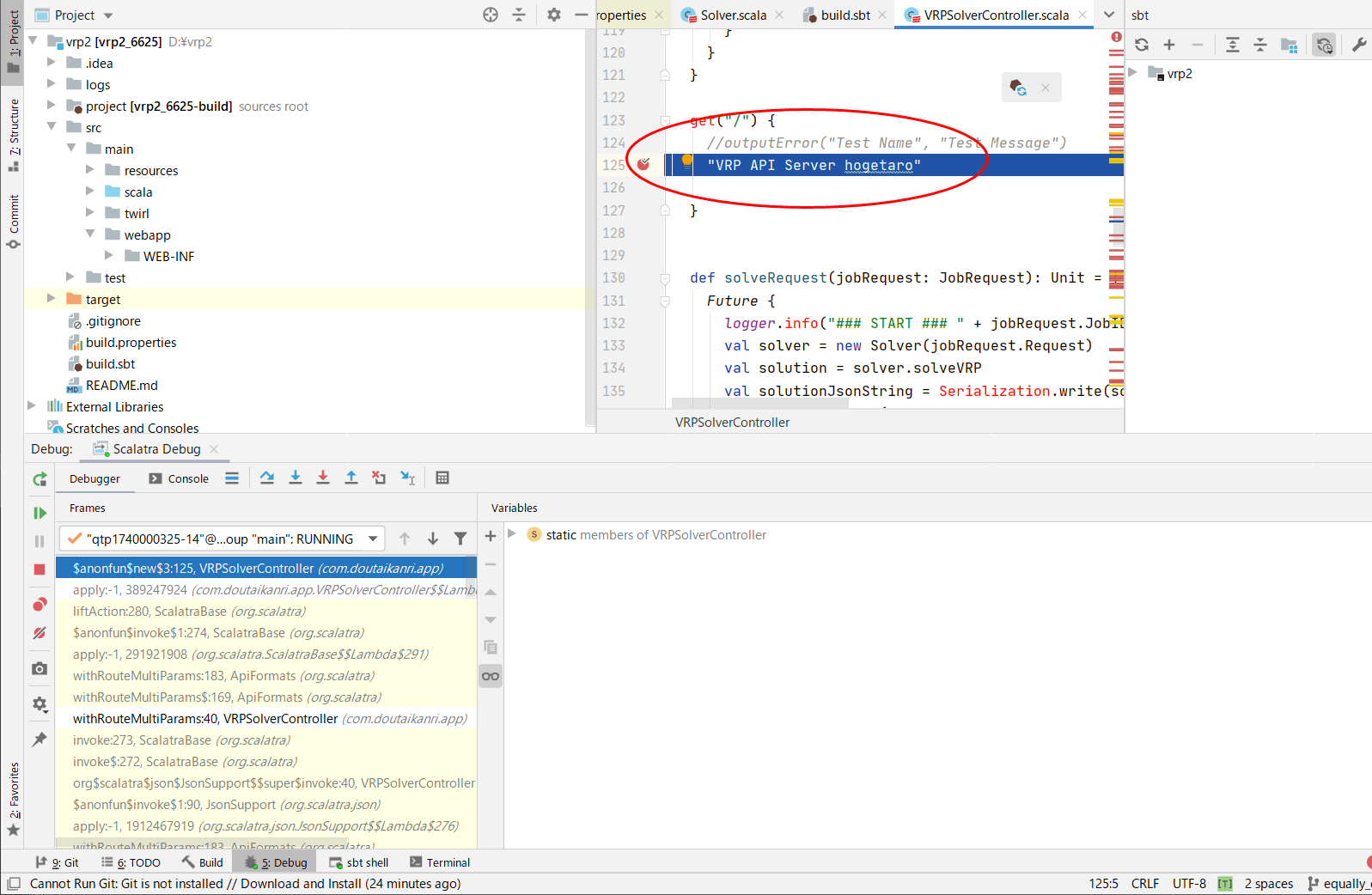Load sbt changes from floating notification
This screenshot has height=895, width=1372.
(1018, 87)
